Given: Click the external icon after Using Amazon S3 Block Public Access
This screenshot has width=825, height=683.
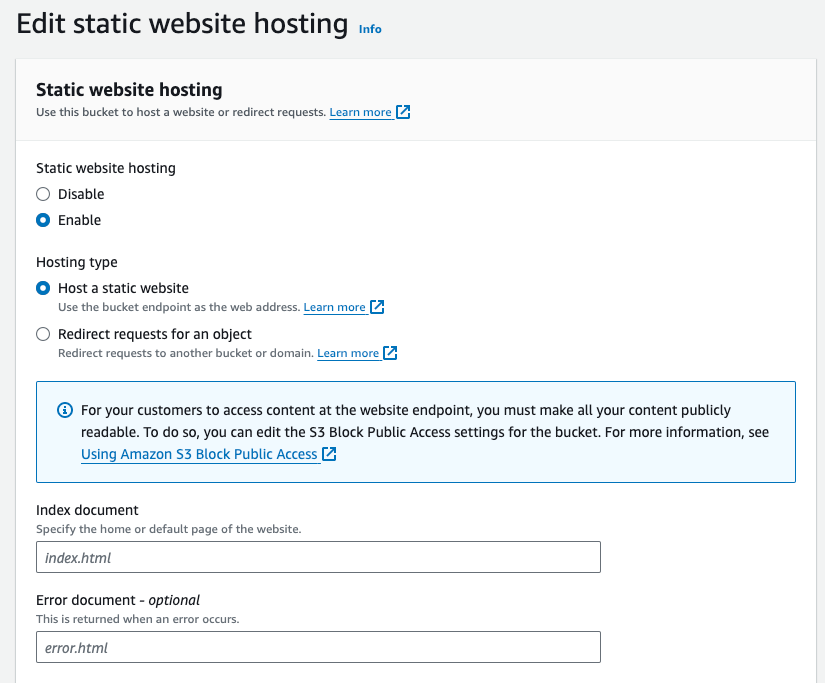Looking at the screenshot, I should click(x=329, y=454).
